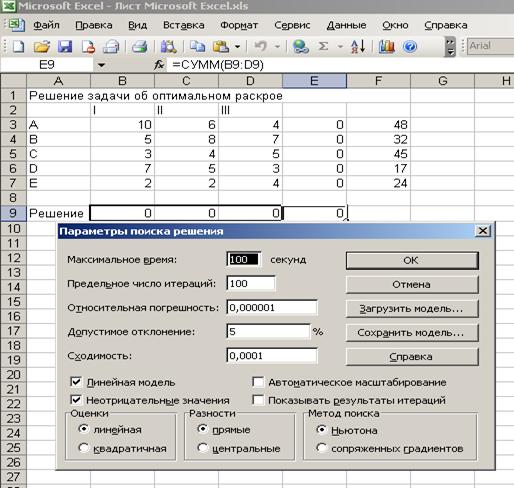Click the Сохранить модель button
The width and height of the screenshot is (514, 488).
(x=412, y=333)
